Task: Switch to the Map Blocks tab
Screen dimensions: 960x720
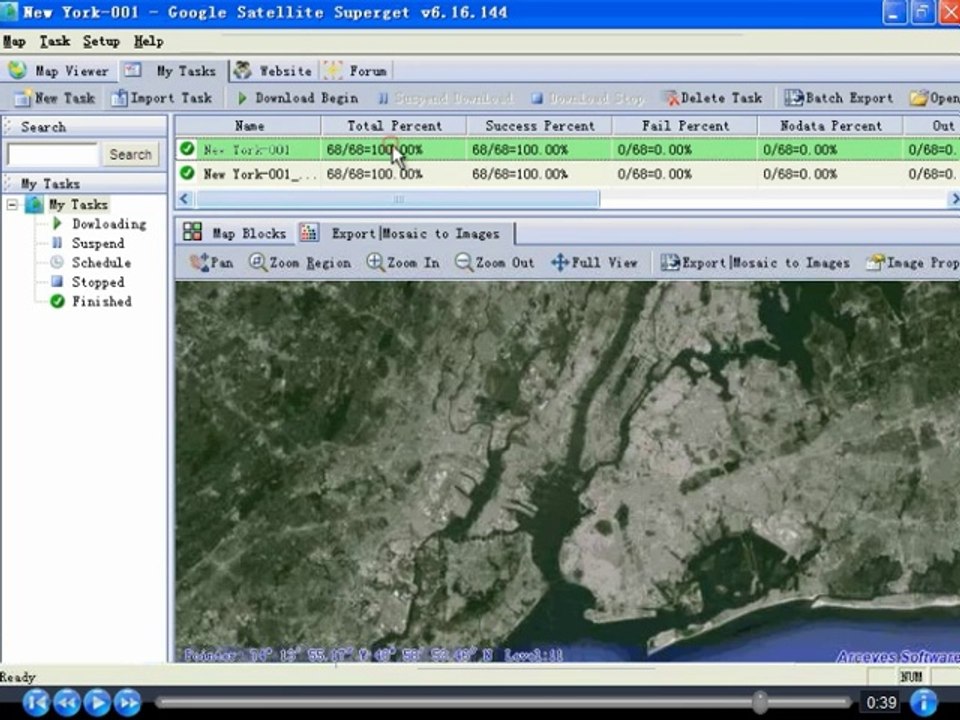Action: point(236,233)
